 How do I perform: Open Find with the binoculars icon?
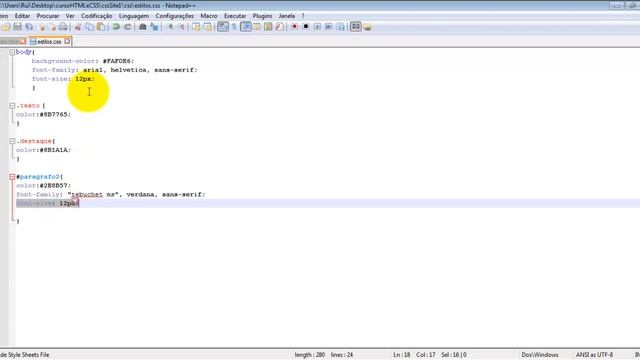[142, 27]
